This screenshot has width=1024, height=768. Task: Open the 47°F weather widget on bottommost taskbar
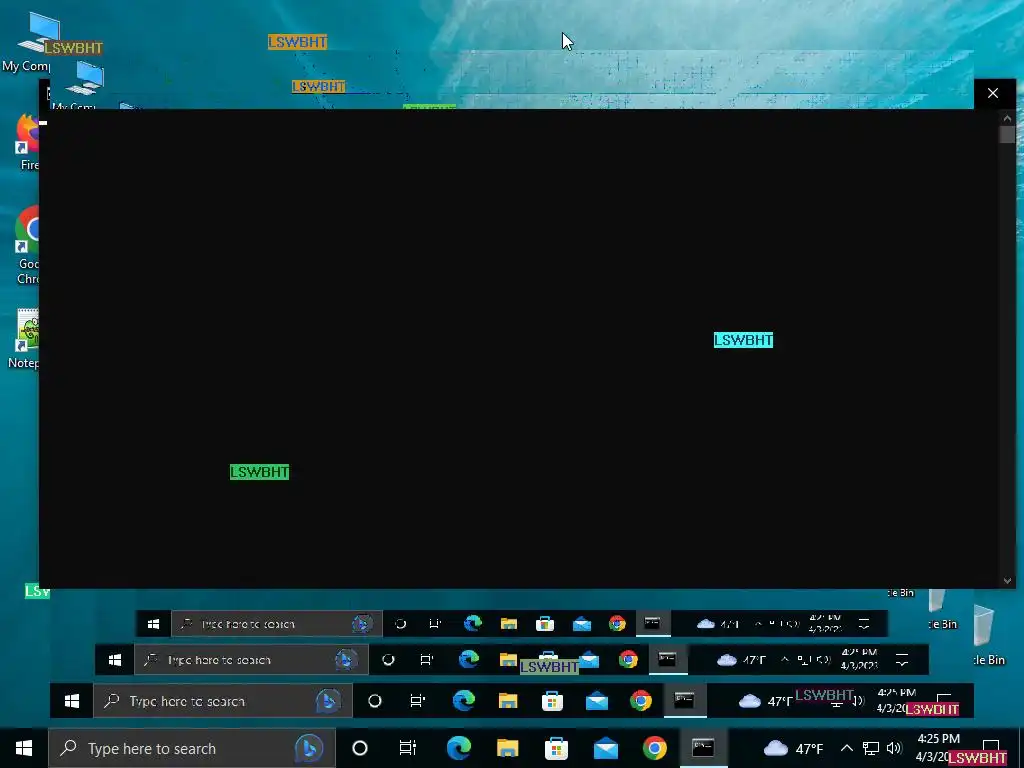(x=793, y=748)
